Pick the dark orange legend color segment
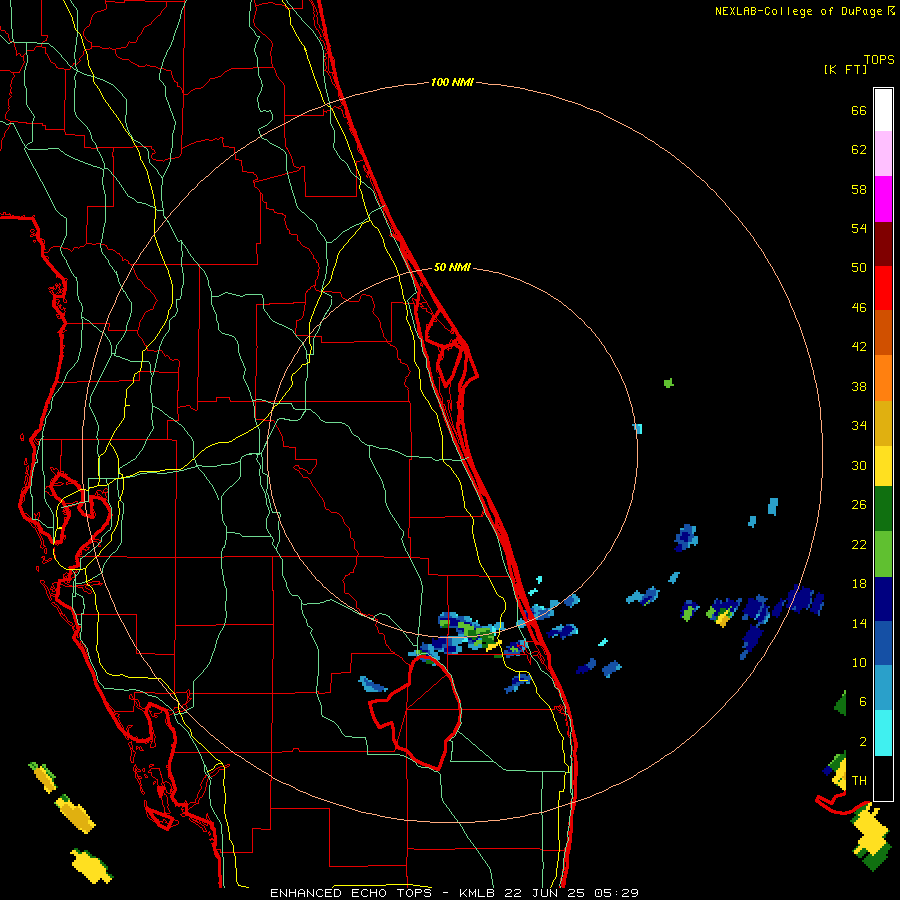Viewport: 900px width, 900px height. click(x=883, y=332)
